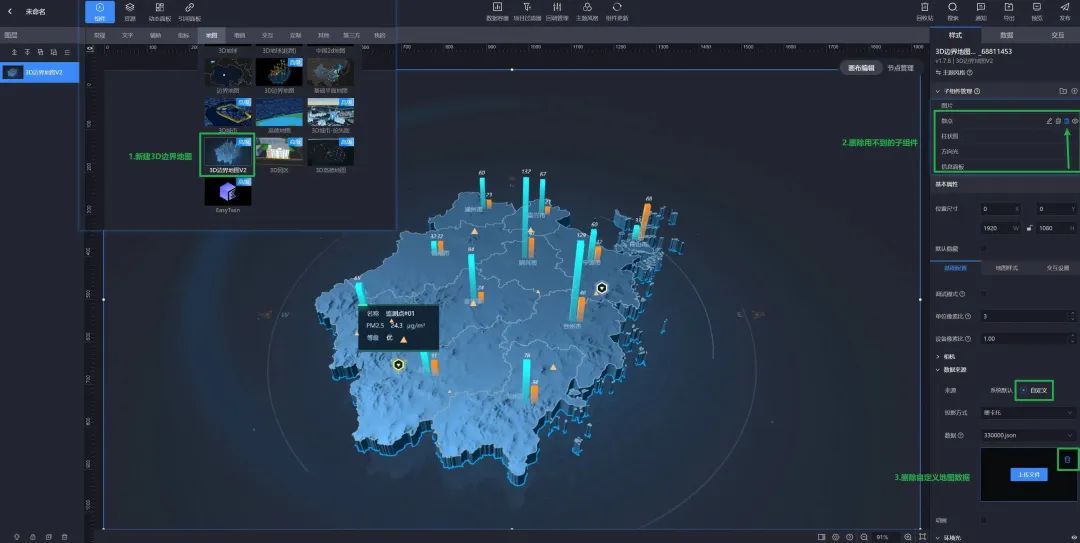
Task: Switch to 画布编辑 canvas mode
Action: pos(861,68)
